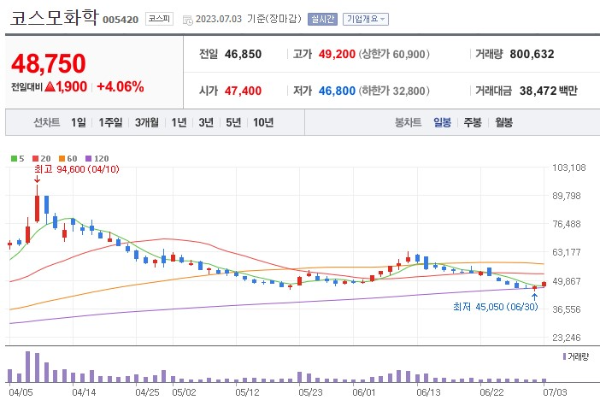Click the 23,246 price axis label
The height and width of the screenshot is (414, 600).
click(566, 337)
